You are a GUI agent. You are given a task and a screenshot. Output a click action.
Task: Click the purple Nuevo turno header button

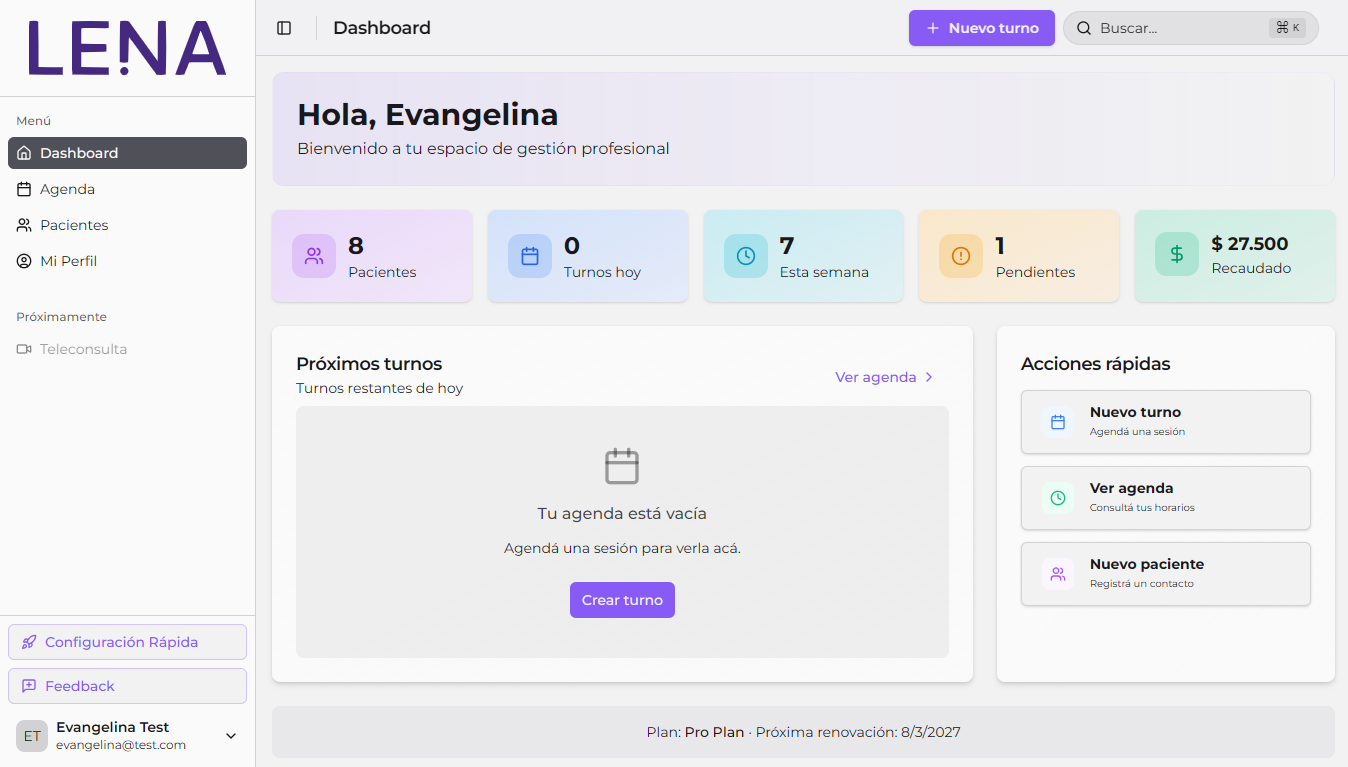(982, 28)
